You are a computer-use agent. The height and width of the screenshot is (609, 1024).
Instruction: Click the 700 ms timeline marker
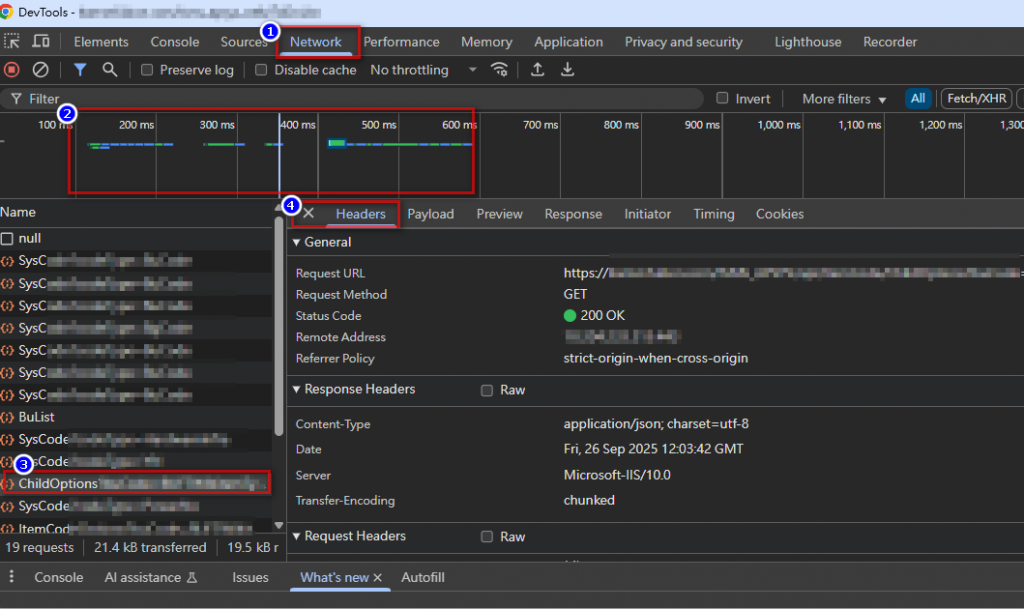(540, 125)
